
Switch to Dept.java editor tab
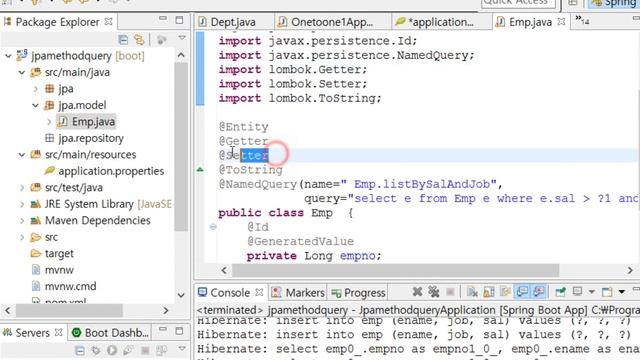point(233,22)
